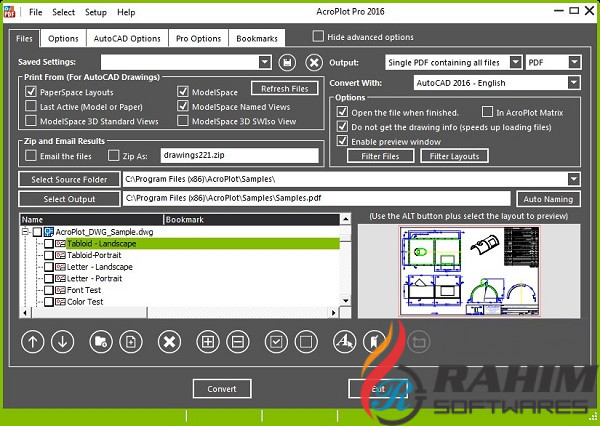Click the DWG file icon beside AcroPlot_DWG_Sample.dwg
Screen dimensions: 600x426
pos(49,232)
